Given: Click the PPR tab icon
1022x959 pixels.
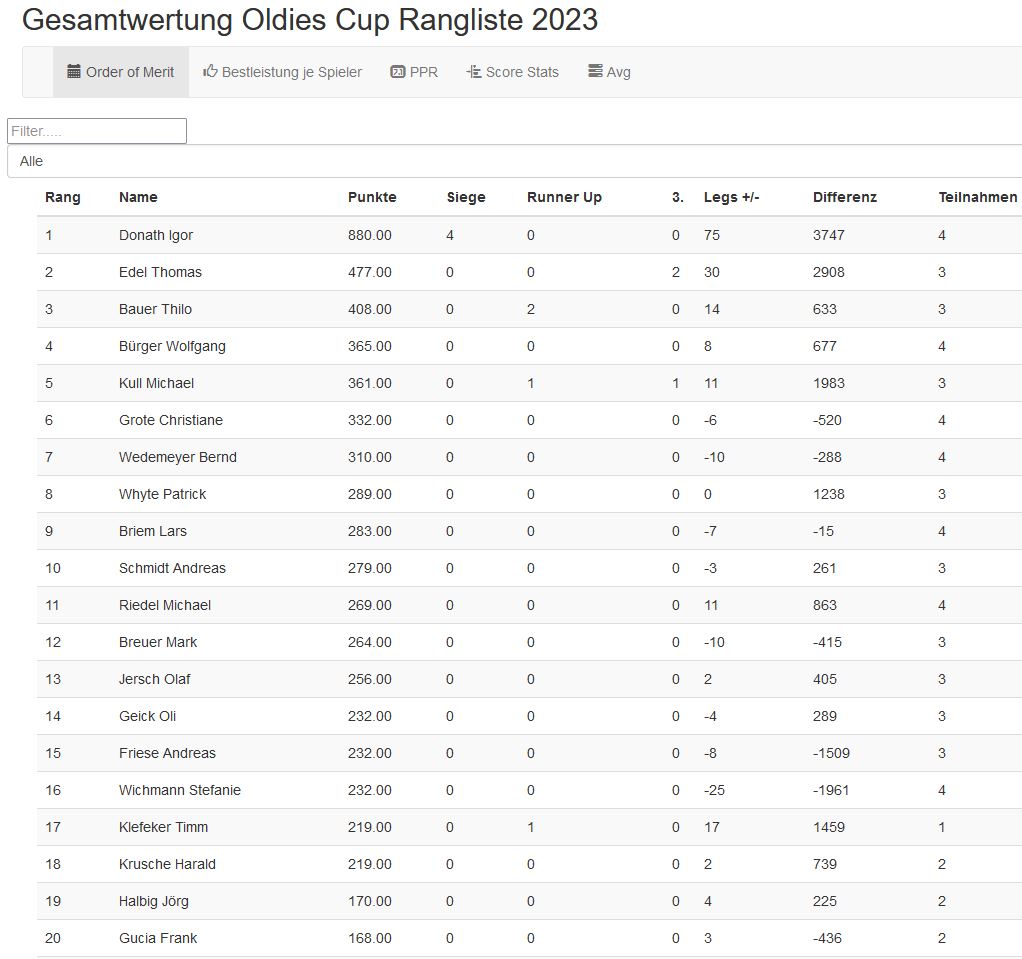Looking at the screenshot, I should coord(398,72).
